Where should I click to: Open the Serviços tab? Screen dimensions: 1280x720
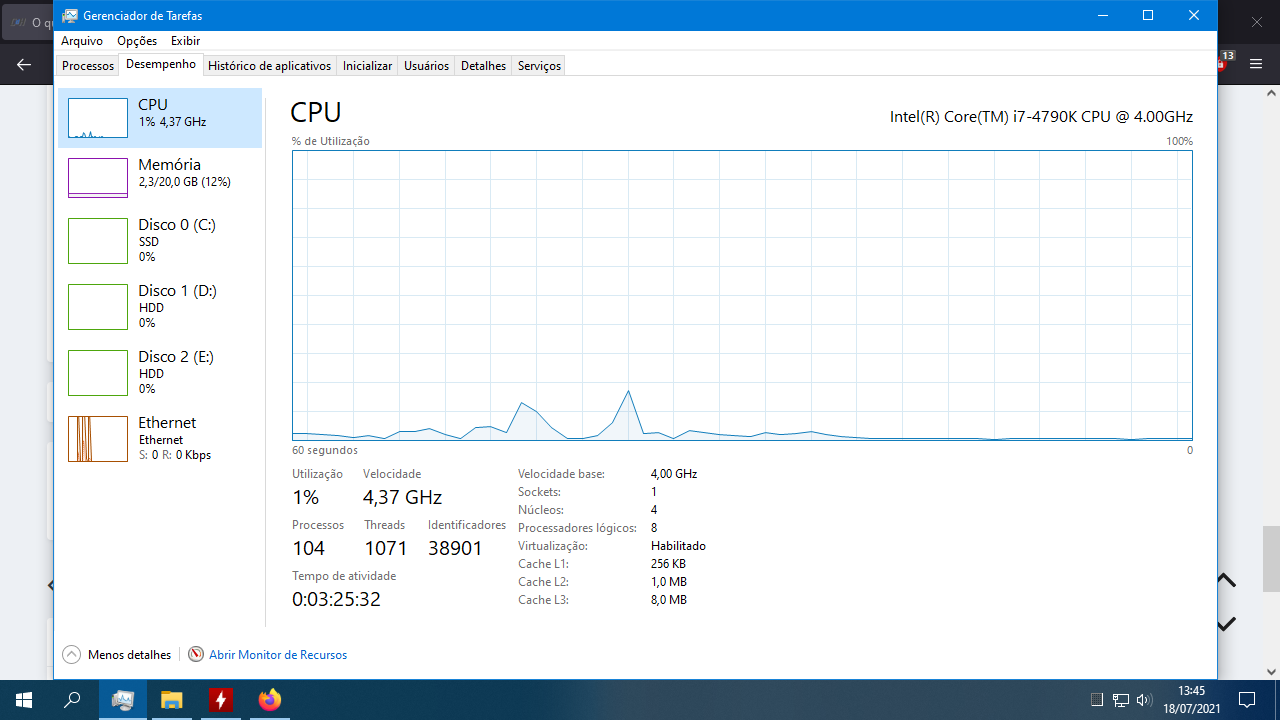coord(539,66)
